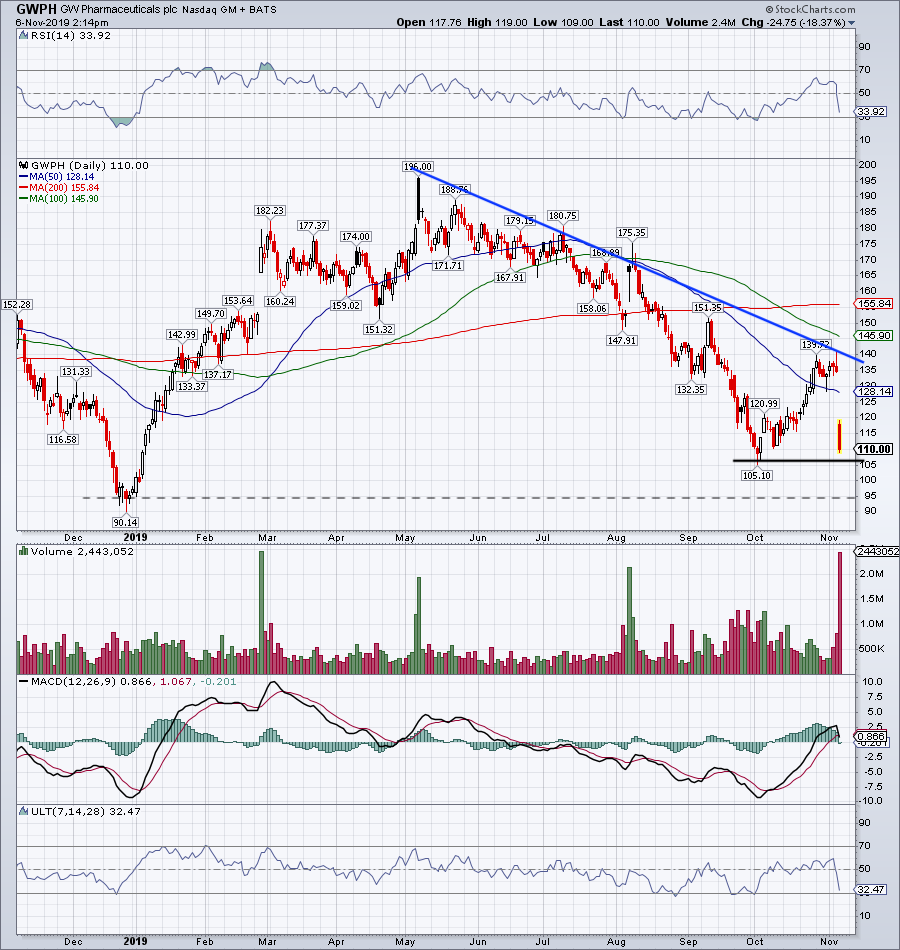Viewport: 900px width, 950px height.
Task: Click the bold 110.00 last price tag on right axis
Action: point(873,449)
